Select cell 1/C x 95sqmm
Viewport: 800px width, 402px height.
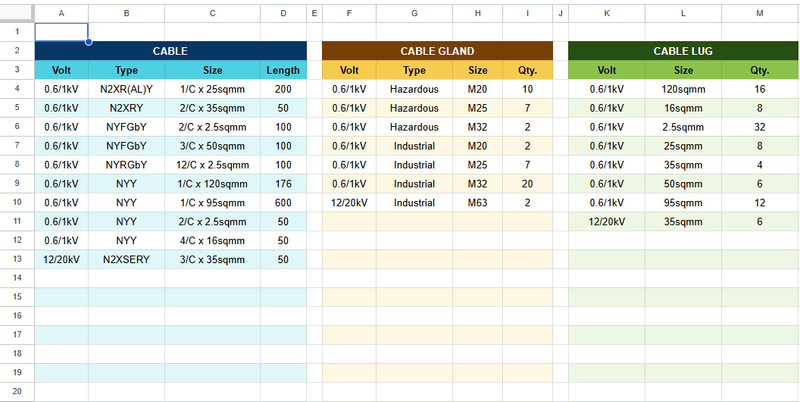point(212,203)
